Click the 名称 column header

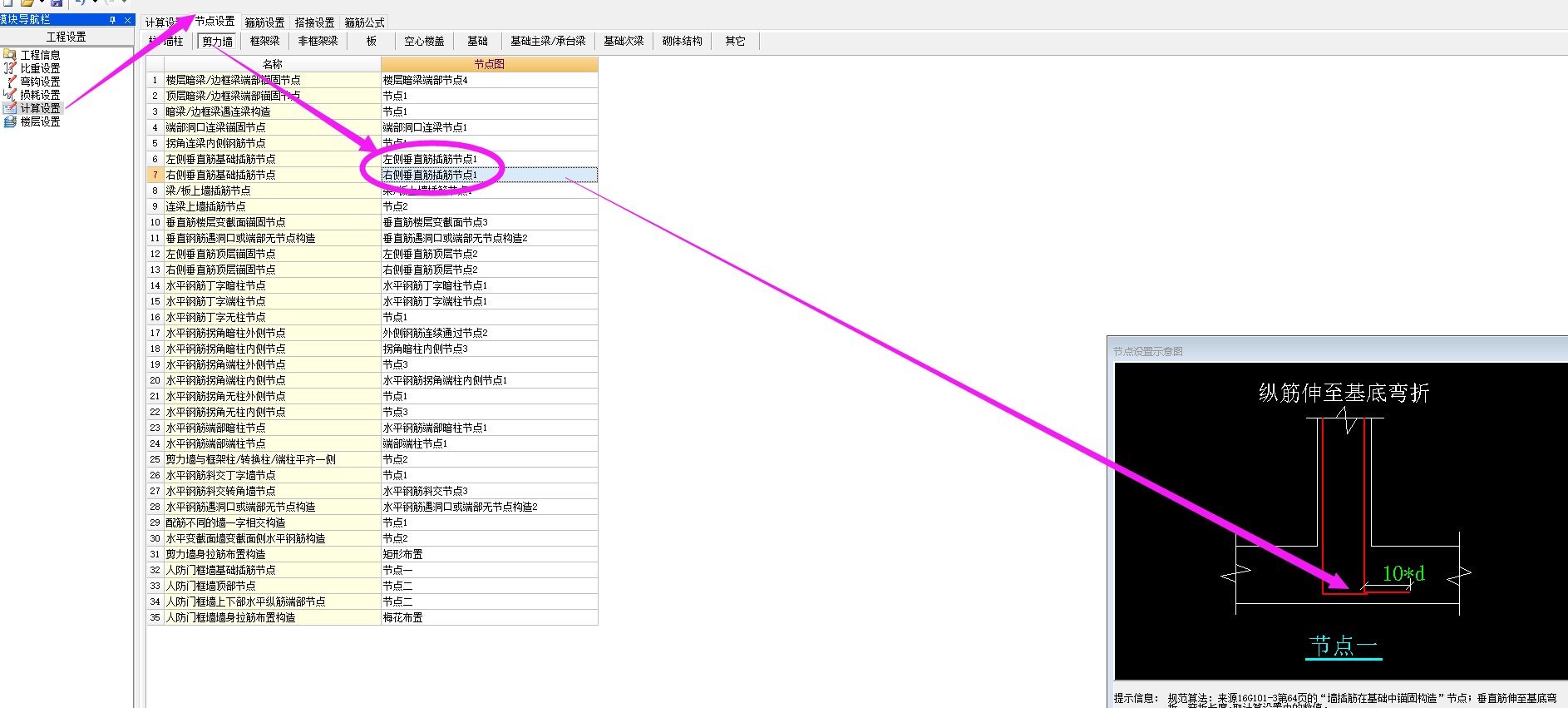tap(272, 64)
